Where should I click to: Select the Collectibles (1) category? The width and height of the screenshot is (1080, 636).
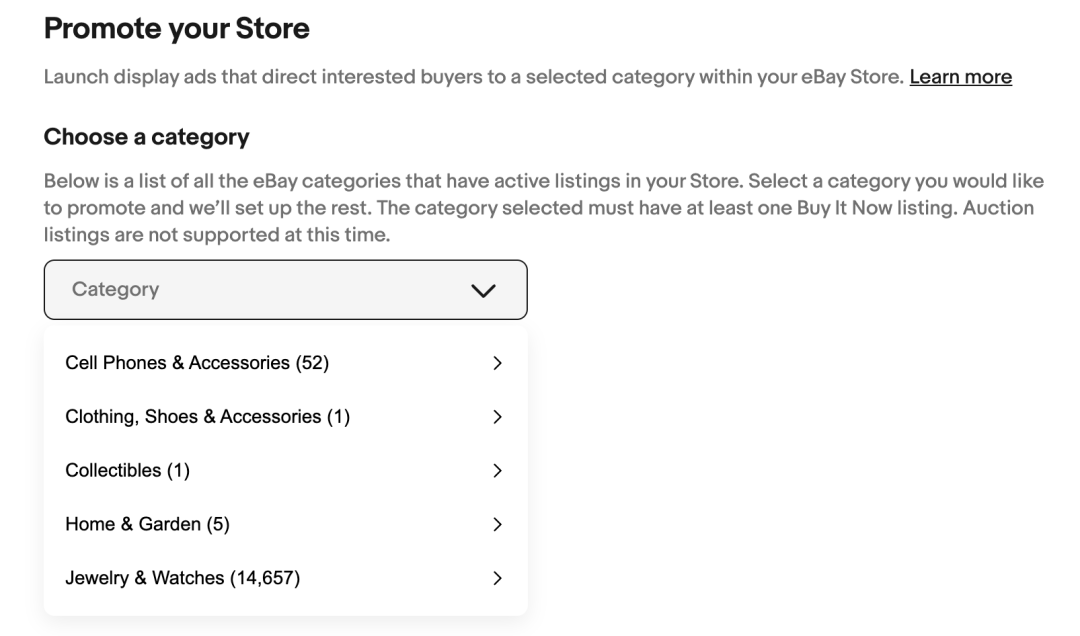pos(127,471)
